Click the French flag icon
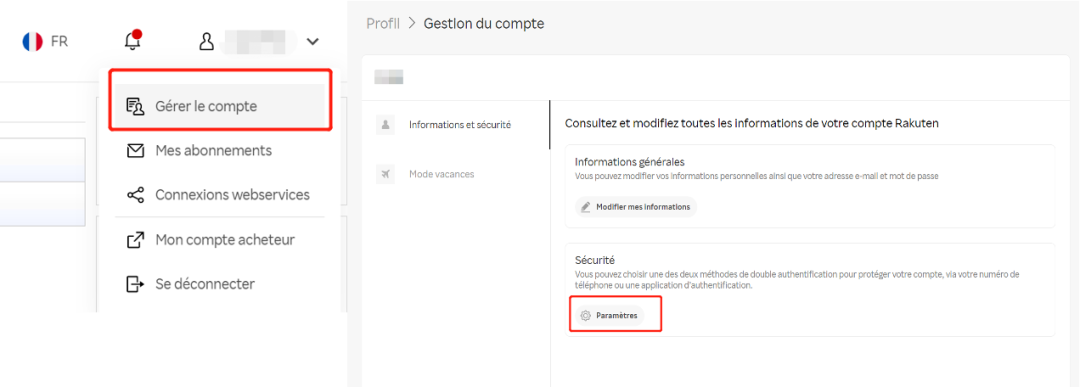Image resolution: width=1080 pixels, height=387 pixels. coord(32,41)
